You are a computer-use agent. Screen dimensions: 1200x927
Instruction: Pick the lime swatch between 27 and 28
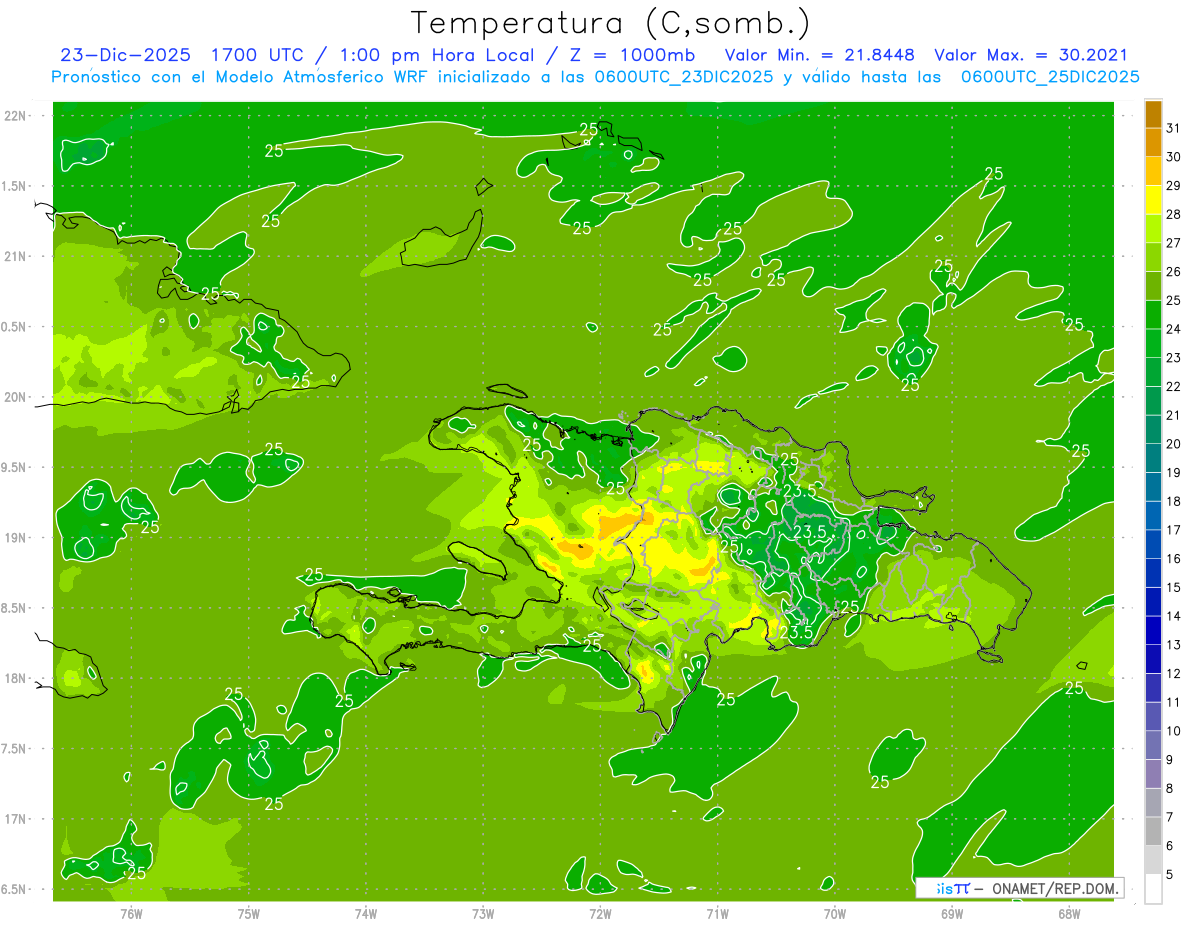point(1153,229)
